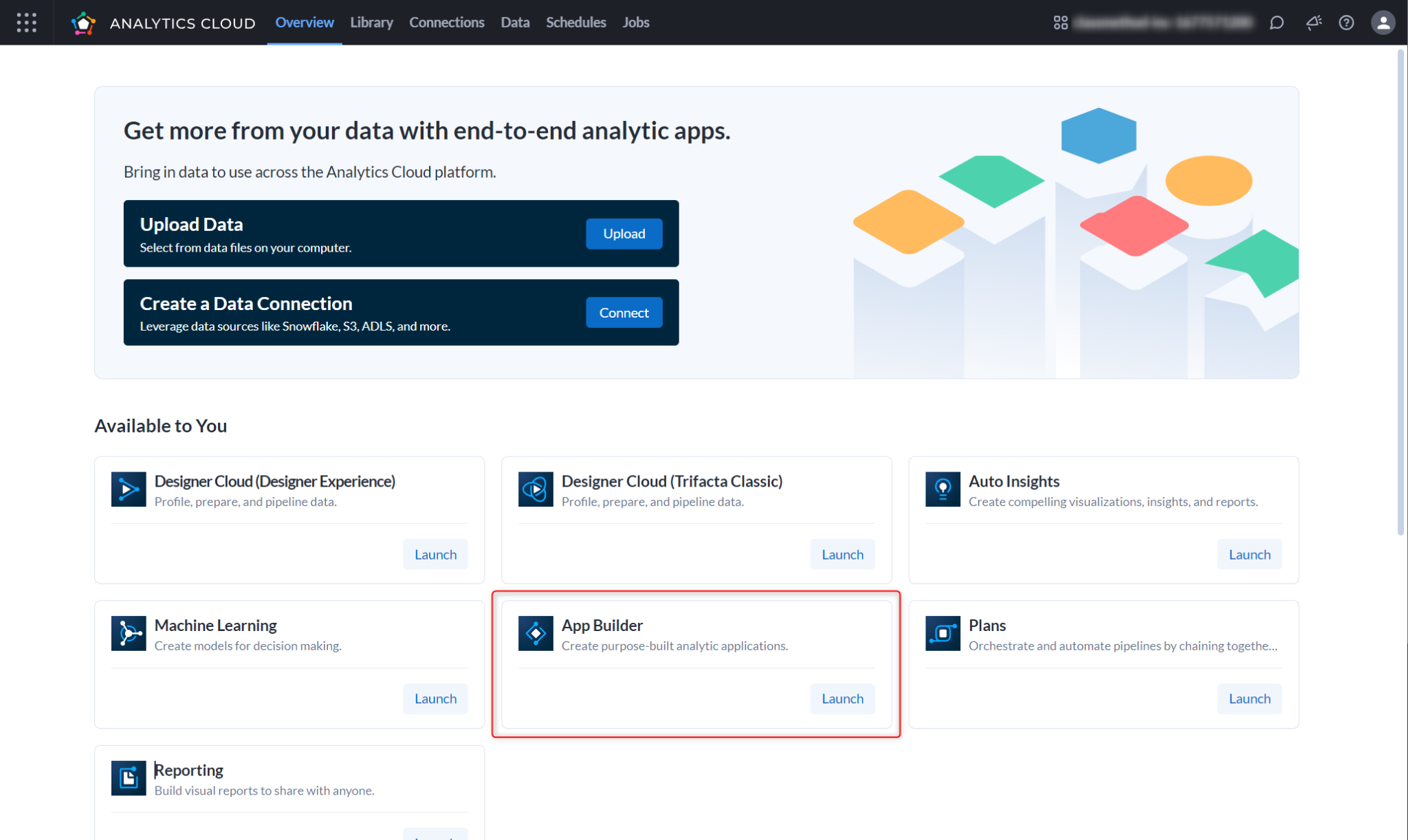1408x840 pixels.
Task: Click the Machine Learning app icon
Action: (x=129, y=633)
